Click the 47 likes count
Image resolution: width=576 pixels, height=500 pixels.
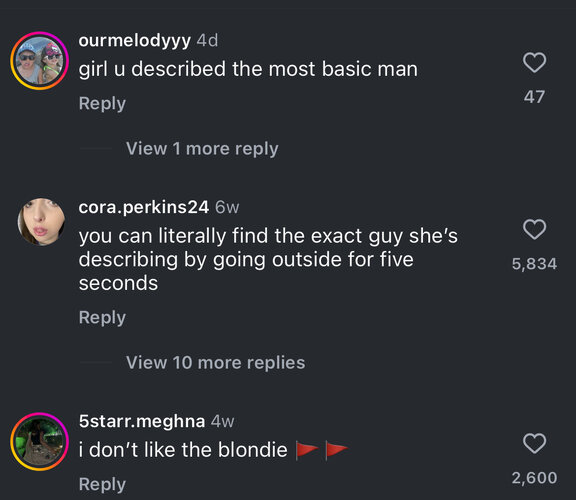tap(534, 97)
